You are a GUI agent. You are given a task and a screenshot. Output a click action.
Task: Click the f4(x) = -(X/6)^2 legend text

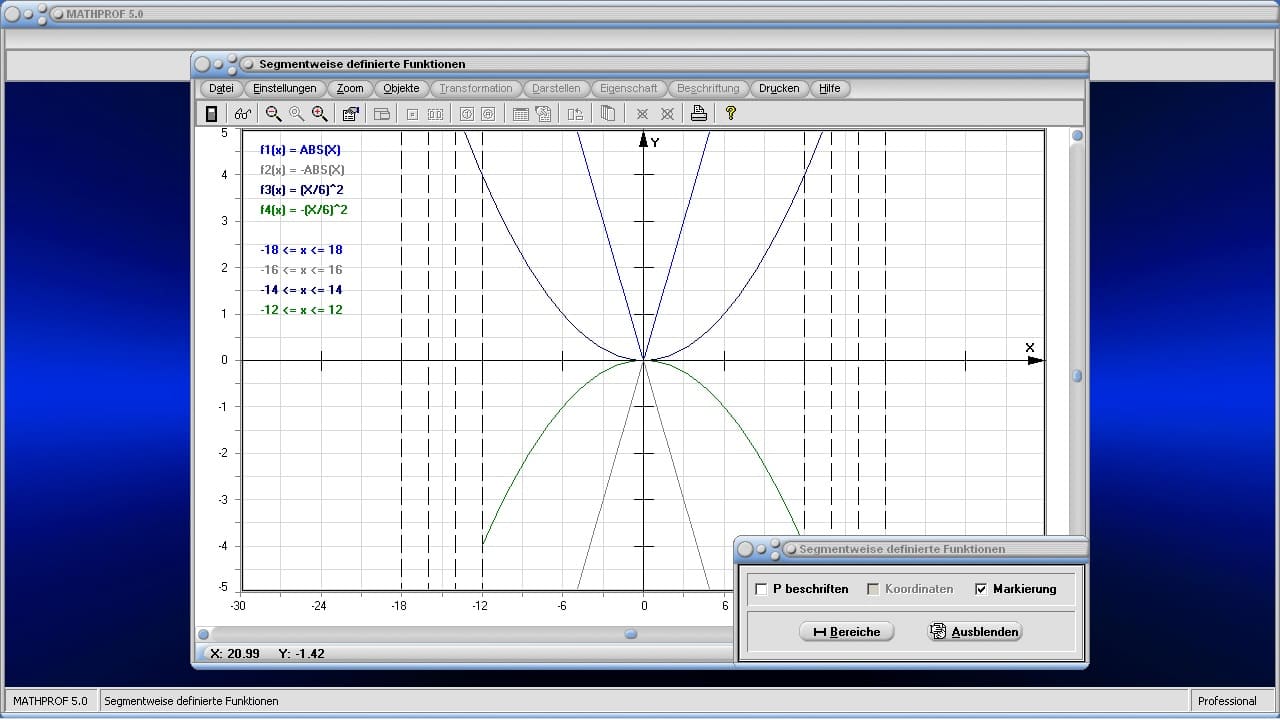point(304,210)
